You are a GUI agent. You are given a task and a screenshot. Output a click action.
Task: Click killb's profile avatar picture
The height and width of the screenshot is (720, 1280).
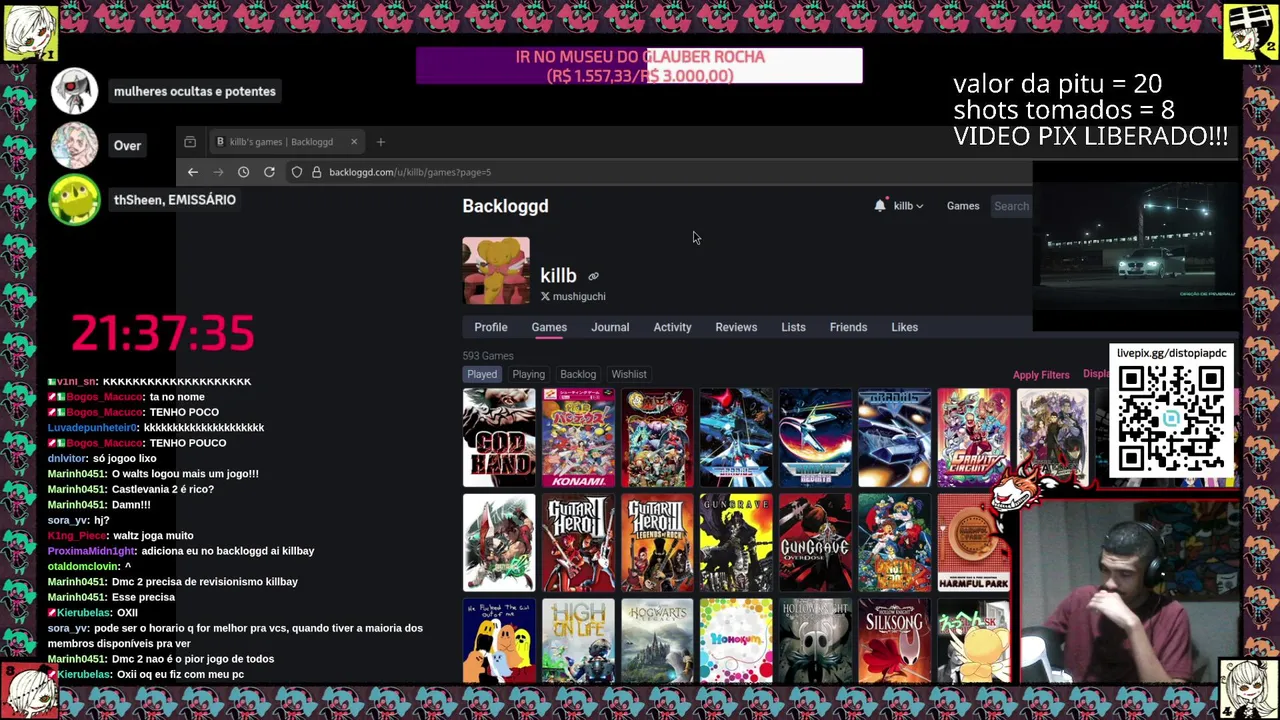[496, 271]
